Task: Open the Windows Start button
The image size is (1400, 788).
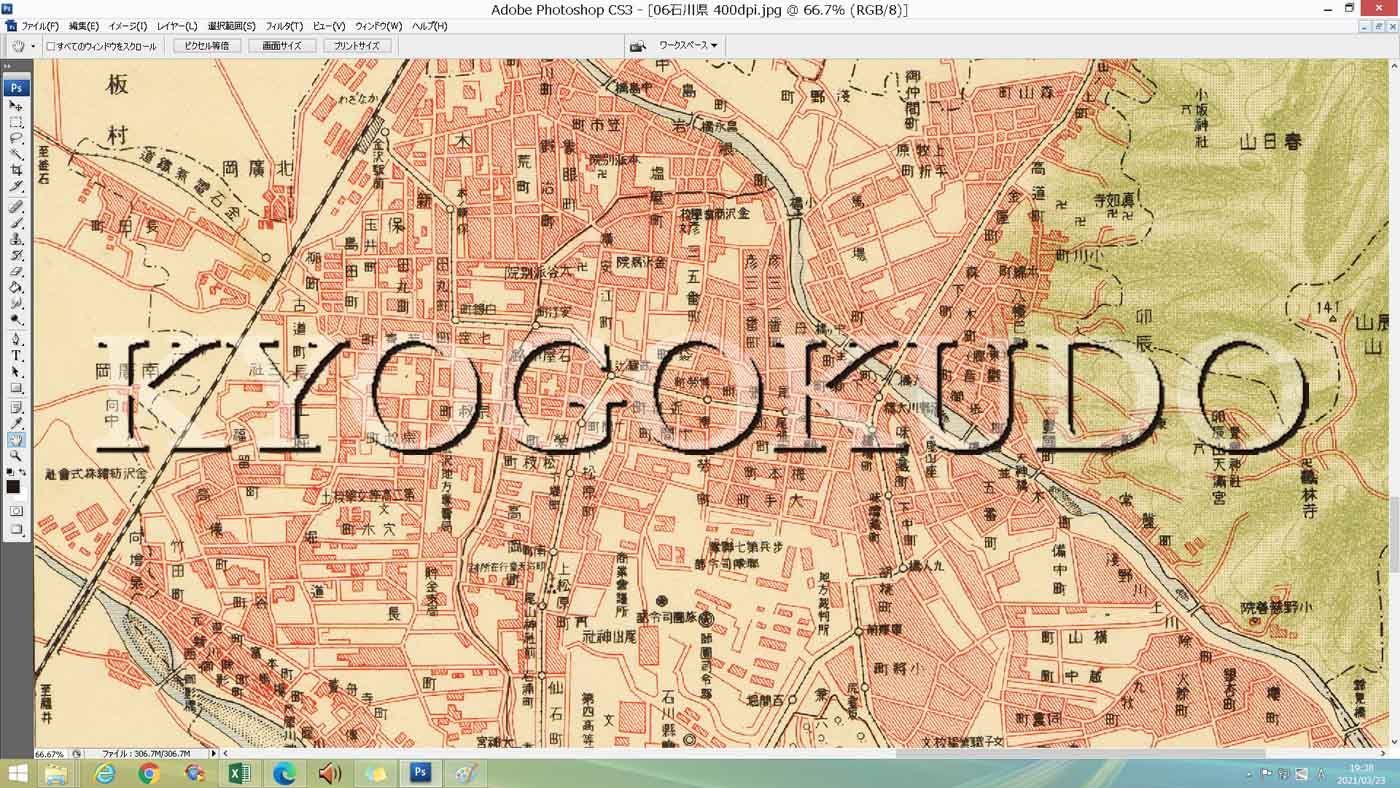Action: 17,773
